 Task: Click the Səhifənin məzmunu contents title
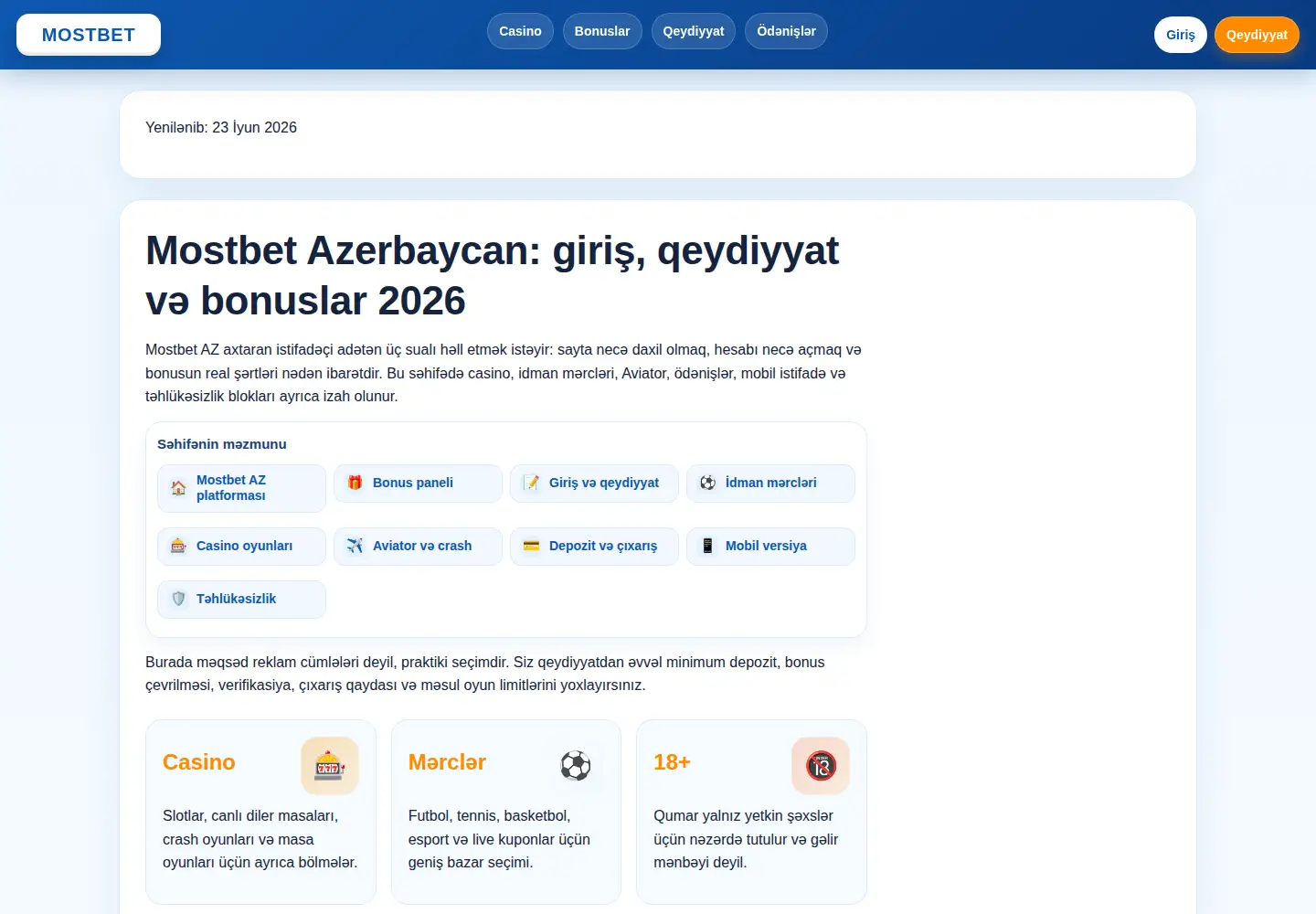222,444
